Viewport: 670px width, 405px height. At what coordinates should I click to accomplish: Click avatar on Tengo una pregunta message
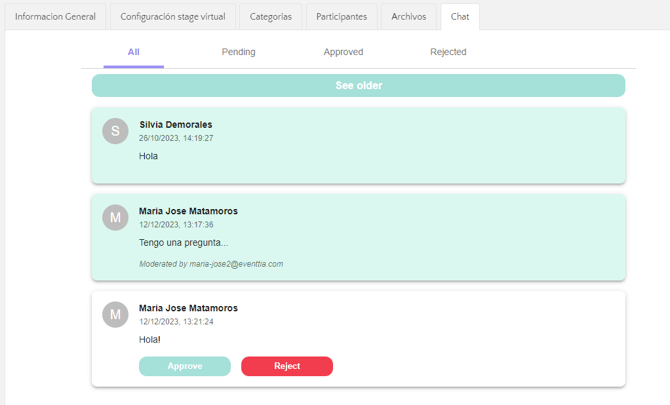coord(115,217)
